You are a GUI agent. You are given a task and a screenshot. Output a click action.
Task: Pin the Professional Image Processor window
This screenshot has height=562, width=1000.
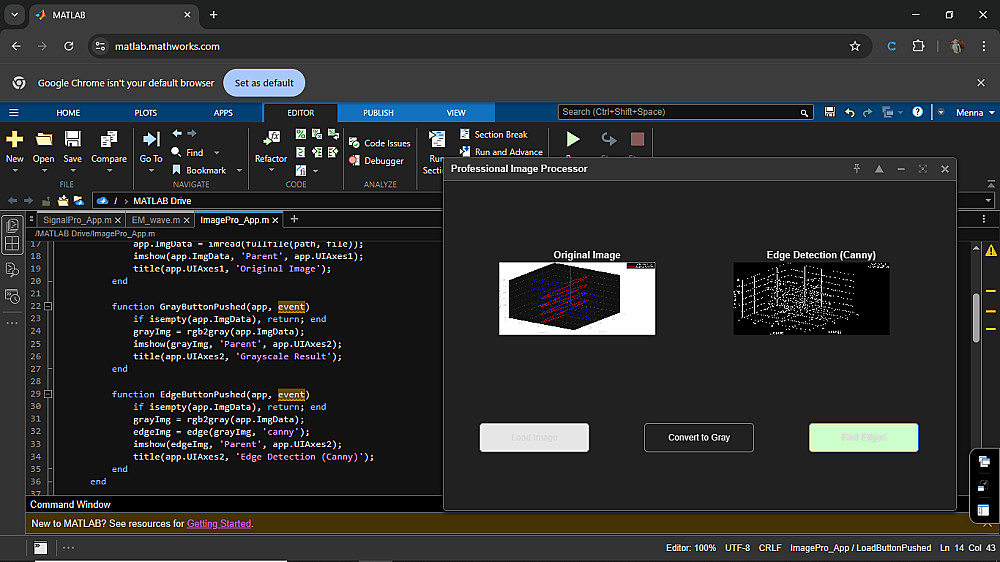point(857,169)
